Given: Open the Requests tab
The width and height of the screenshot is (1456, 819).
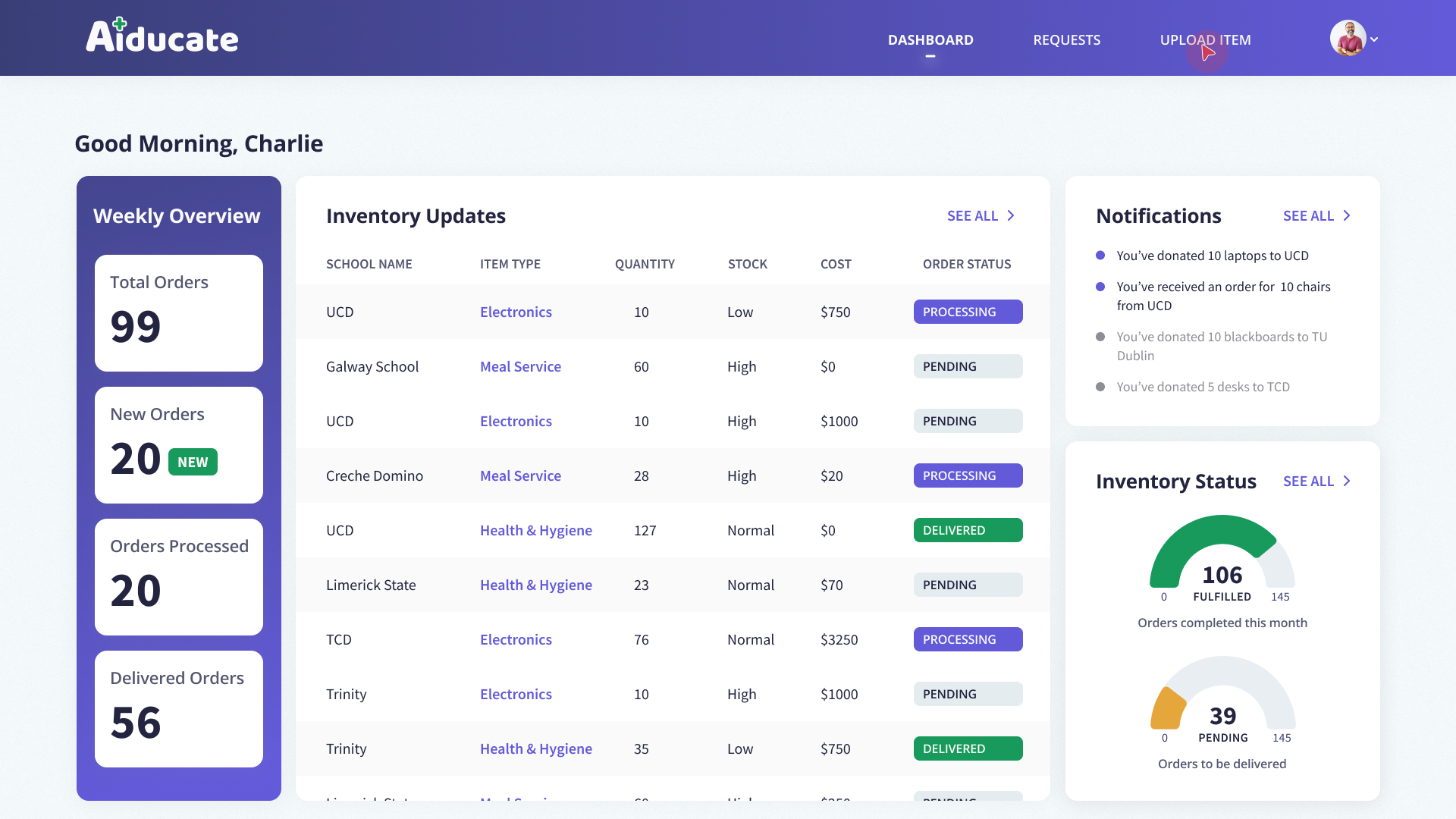Looking at the screenshot, I should point(1066,39).
